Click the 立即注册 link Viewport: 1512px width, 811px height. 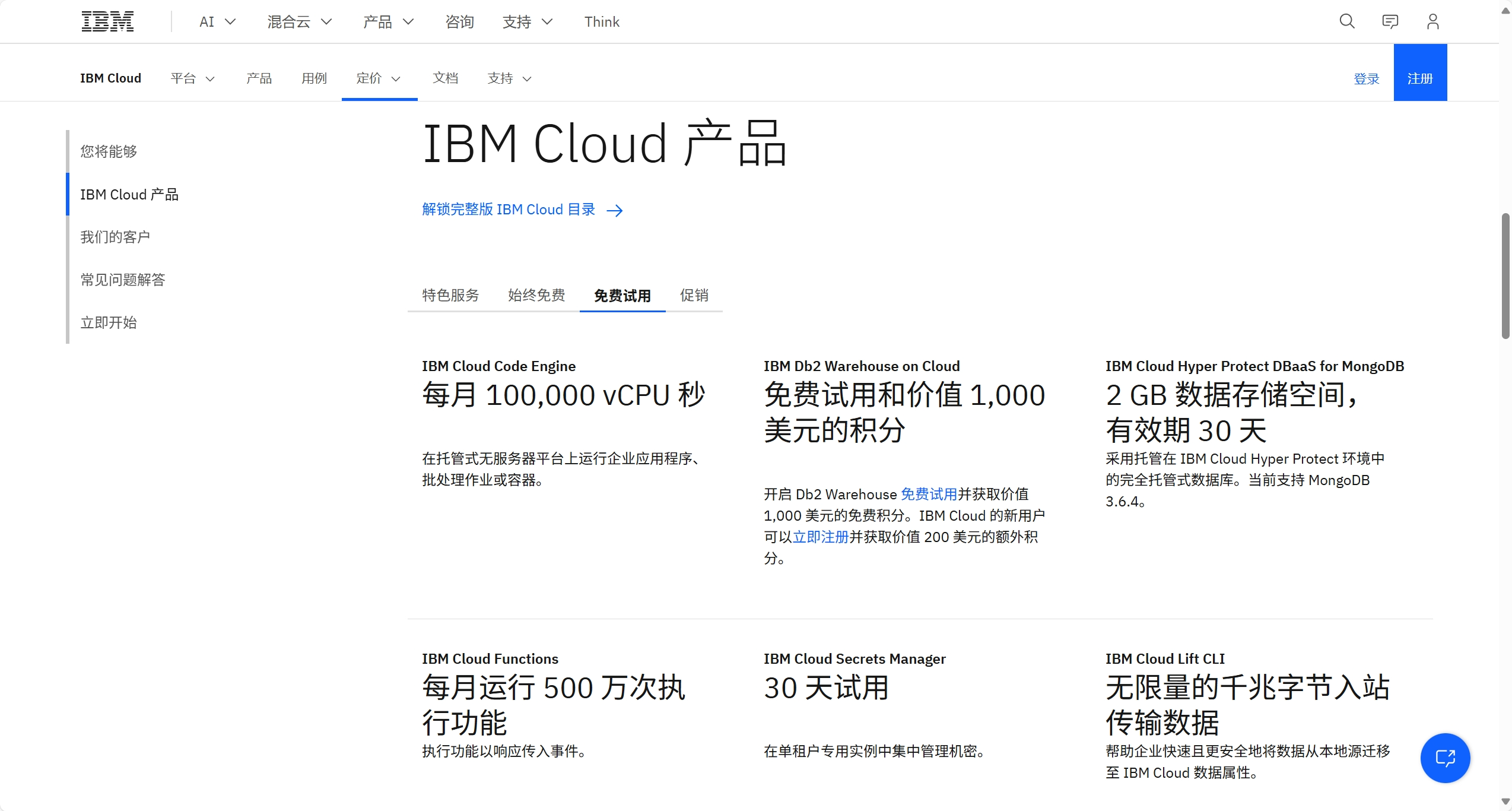tap(821, 537)
